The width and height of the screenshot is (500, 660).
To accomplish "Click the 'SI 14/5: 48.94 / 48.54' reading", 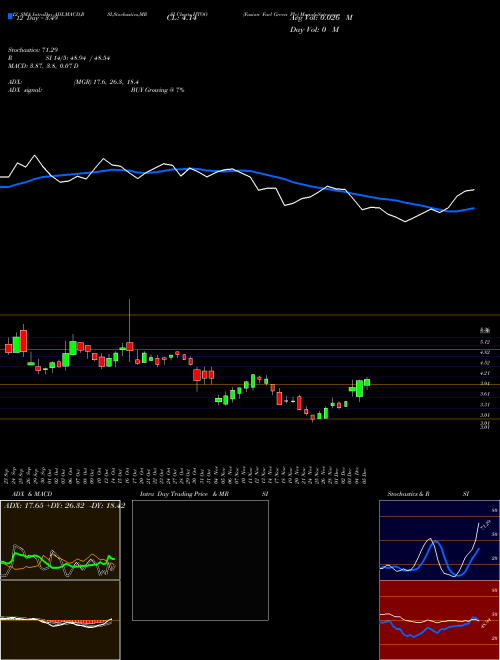I will (78, 58).
